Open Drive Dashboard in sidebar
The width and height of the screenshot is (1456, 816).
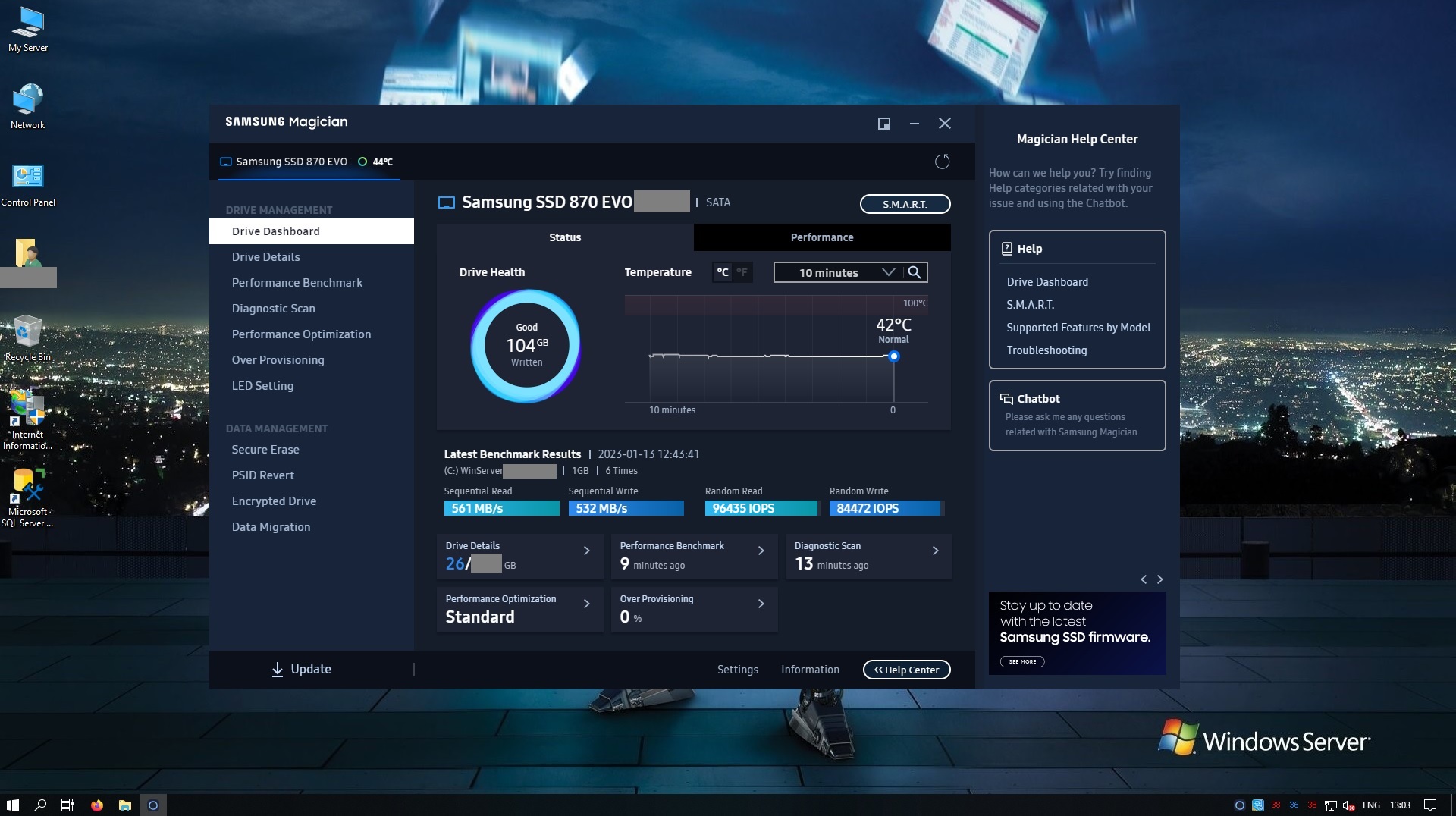click(x=312, y=231)
